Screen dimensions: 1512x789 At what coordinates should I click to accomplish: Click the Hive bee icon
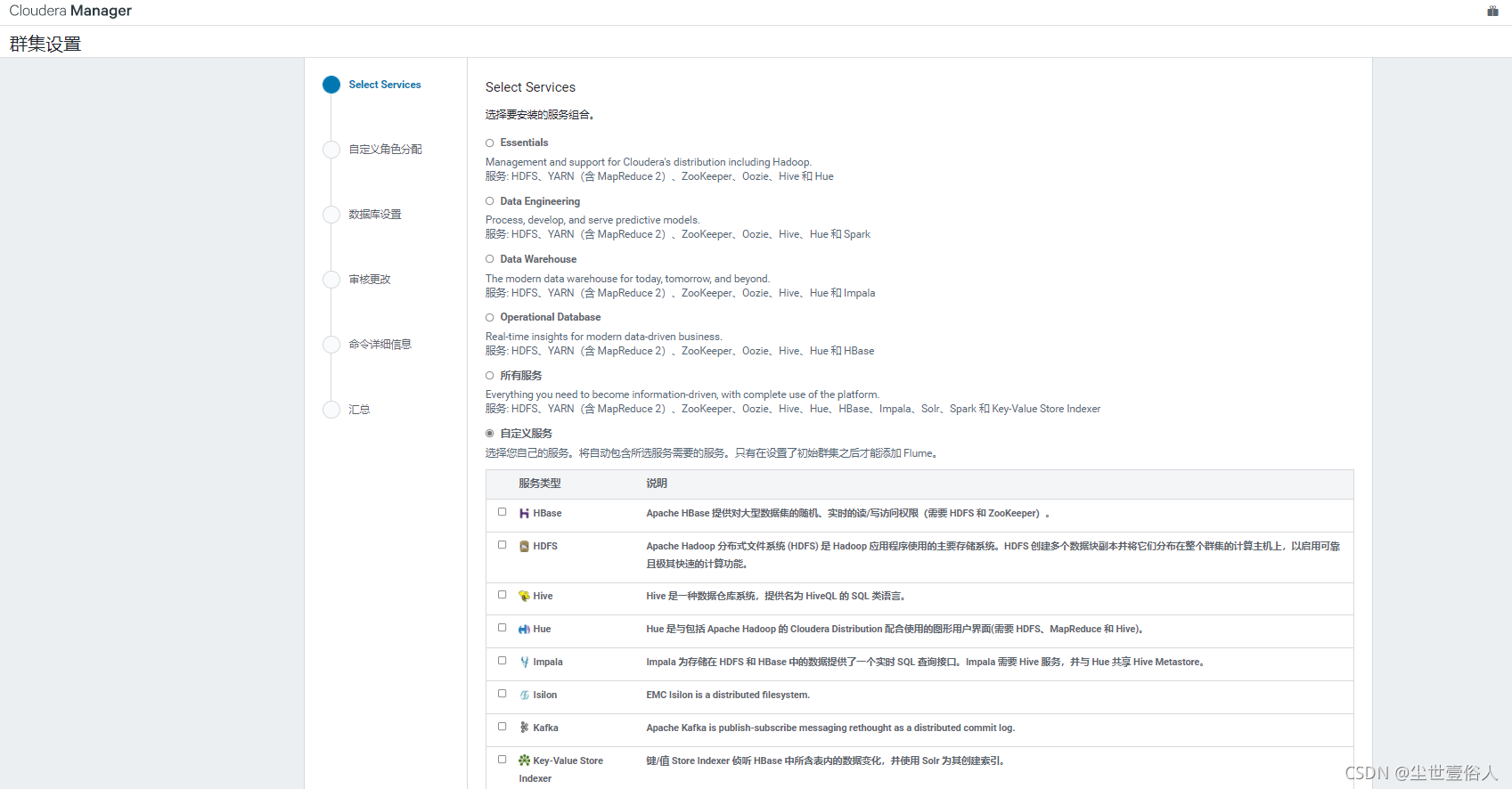(524, 597)
